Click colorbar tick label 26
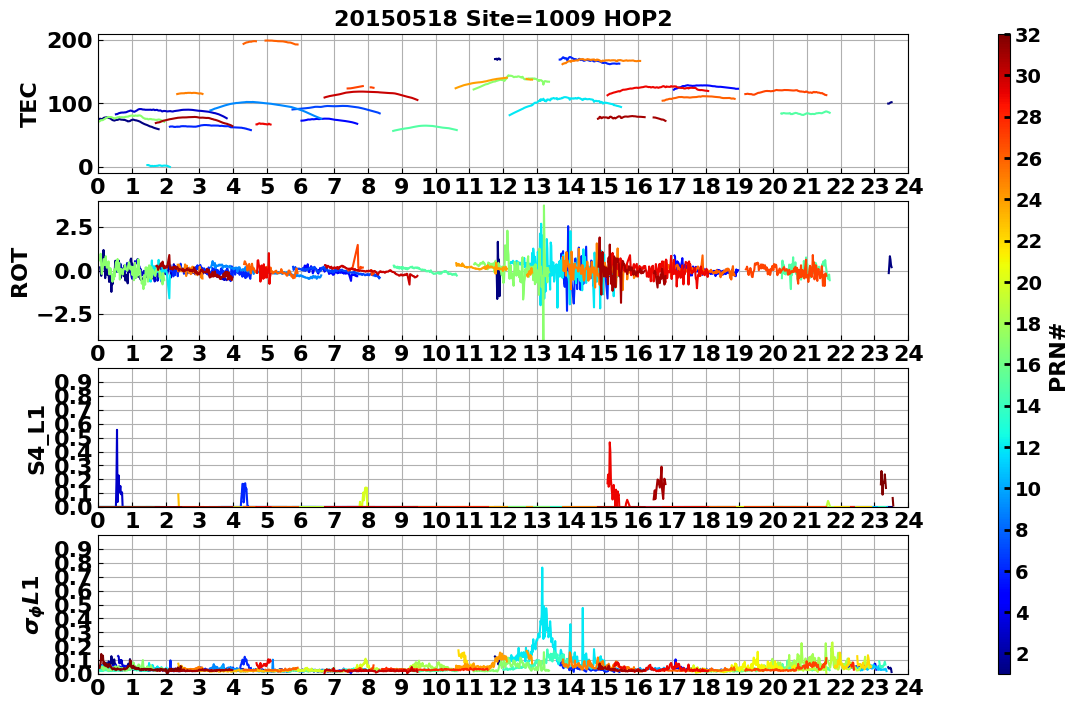This screenshot has width=1077, height=709. point(1028,159)
